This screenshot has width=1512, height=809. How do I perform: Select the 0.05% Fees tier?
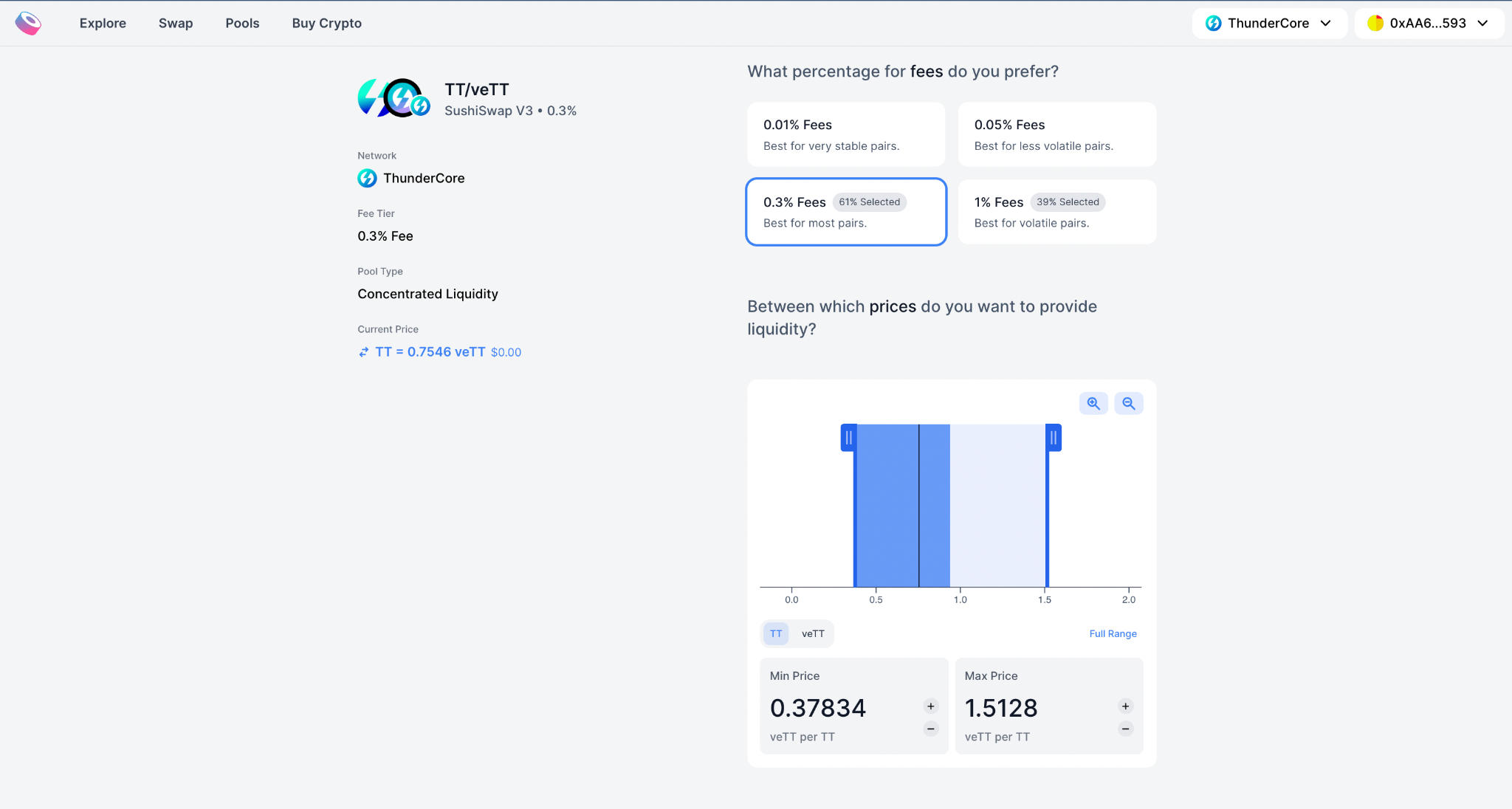(x=1057, y=134)
